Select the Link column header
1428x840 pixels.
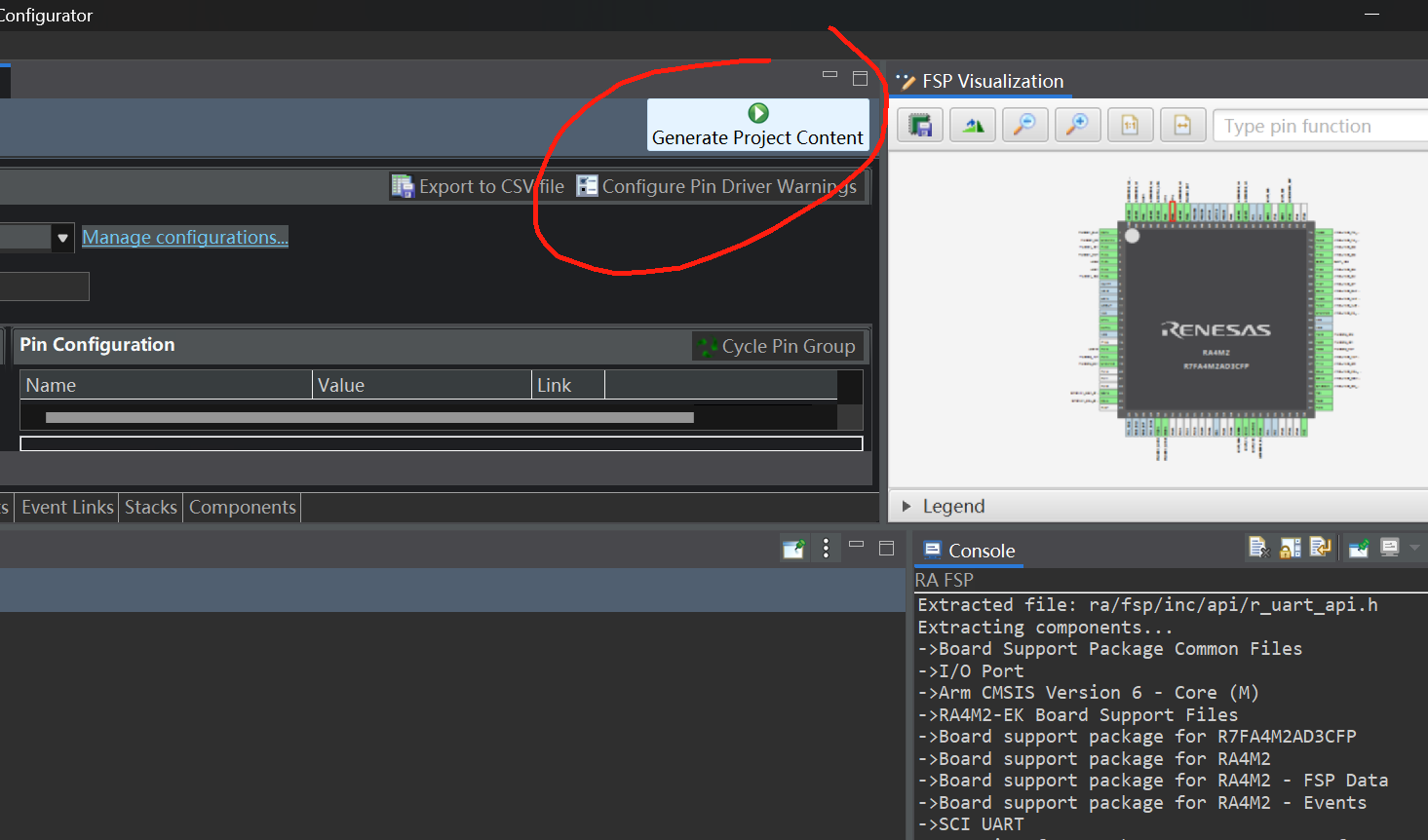(568, 385)
